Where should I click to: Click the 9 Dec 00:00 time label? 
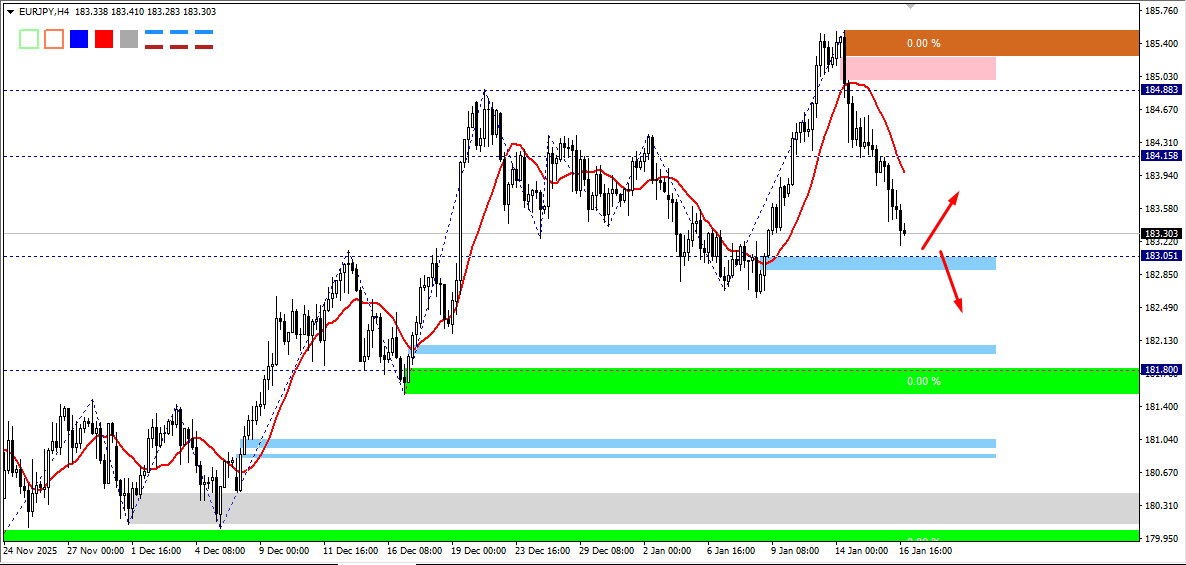coord(284,551)
